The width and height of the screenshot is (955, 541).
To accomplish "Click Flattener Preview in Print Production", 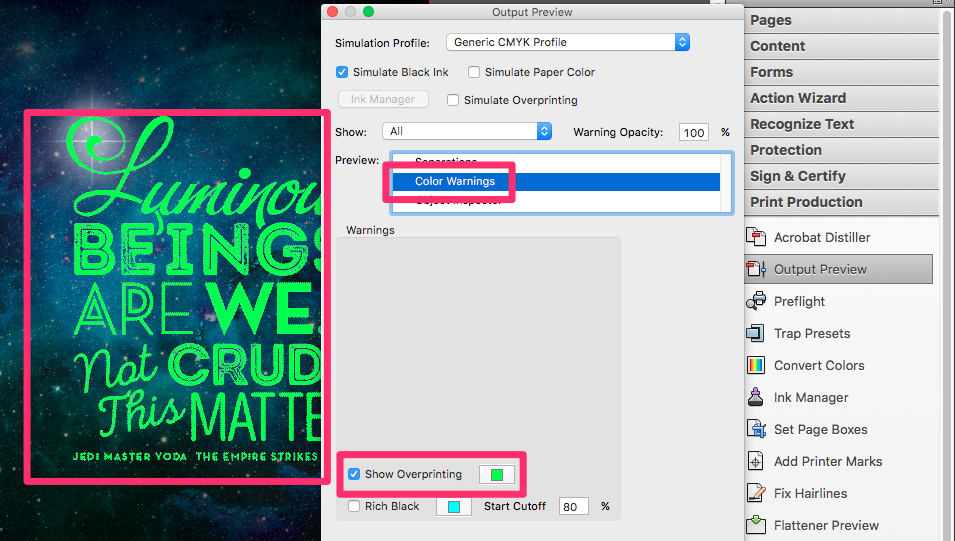I will 826,525.
